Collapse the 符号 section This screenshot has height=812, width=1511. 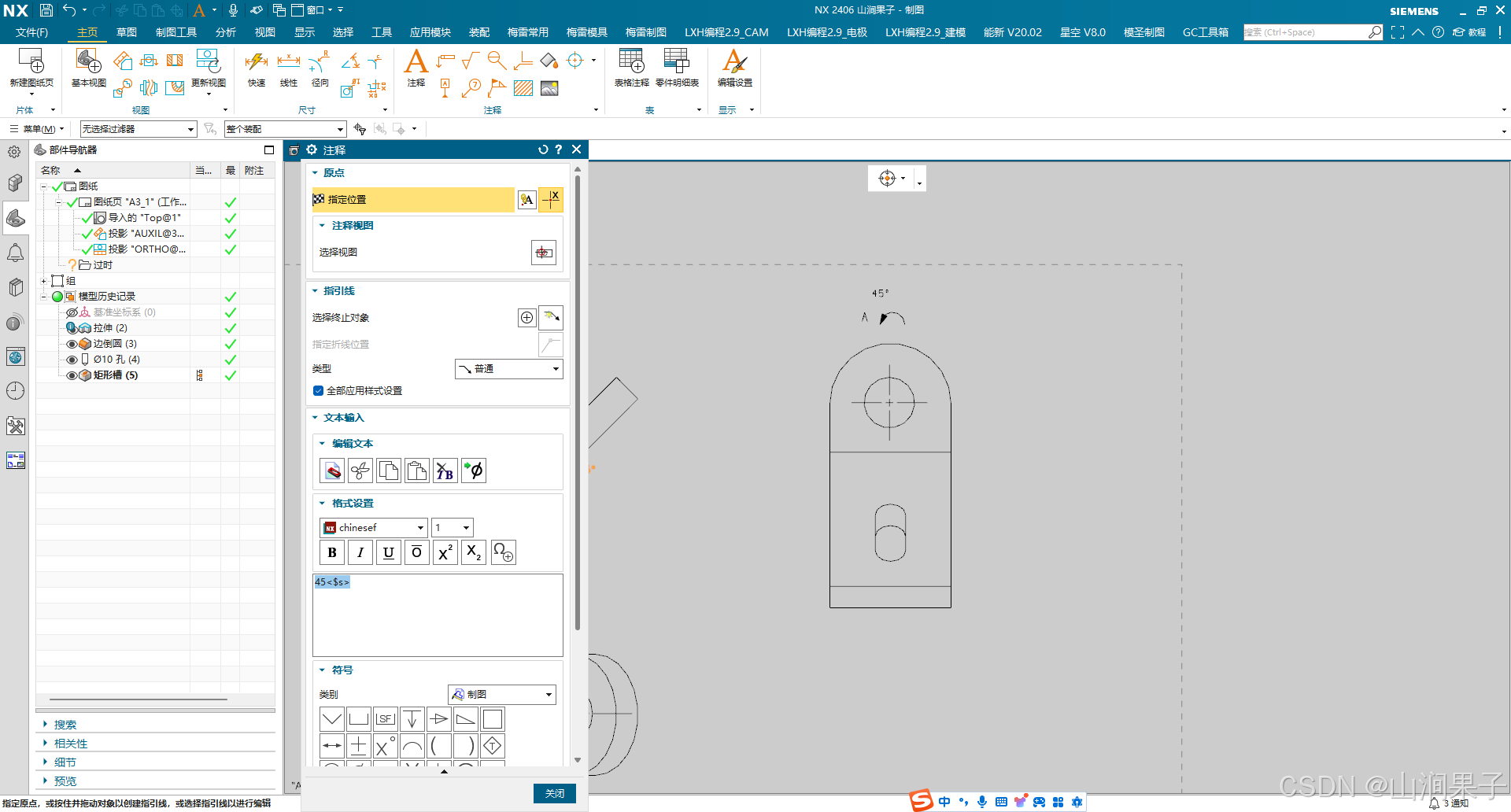click(x=323, y=670)
